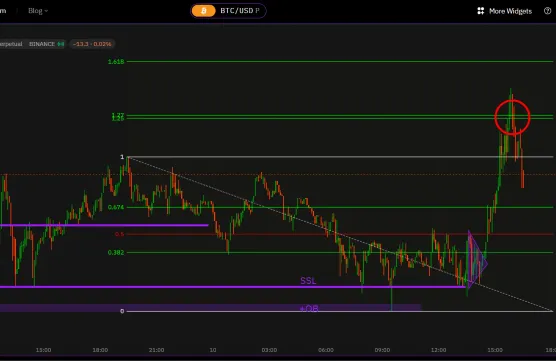Select the 0.674 Fibonacci level label
The height and width of the screenshot is (361, 556).
coord(116,207)
